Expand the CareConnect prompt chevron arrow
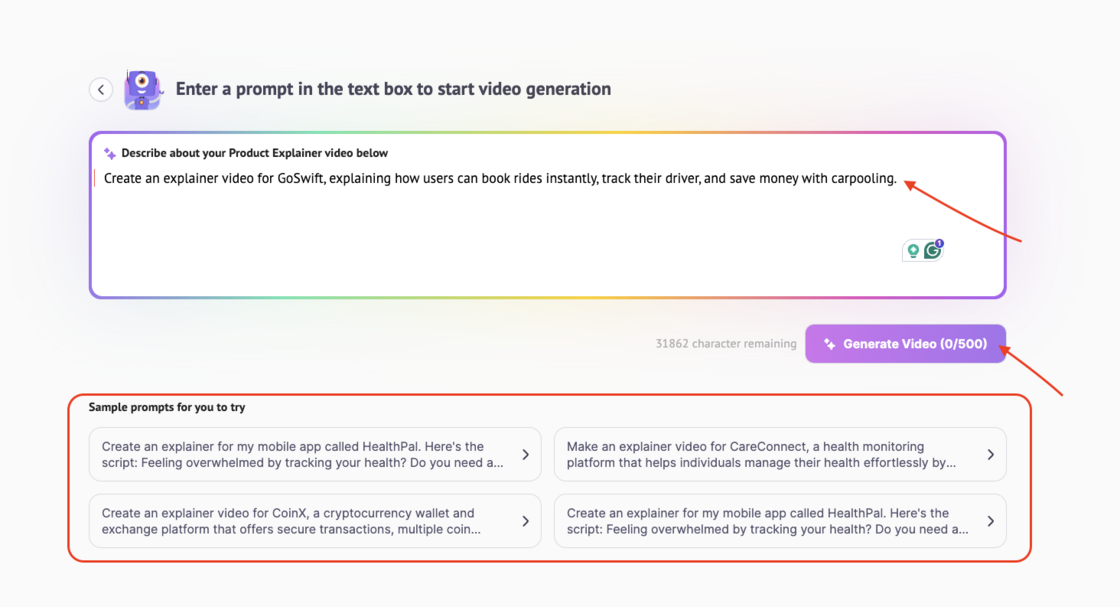 pos(990,455)
